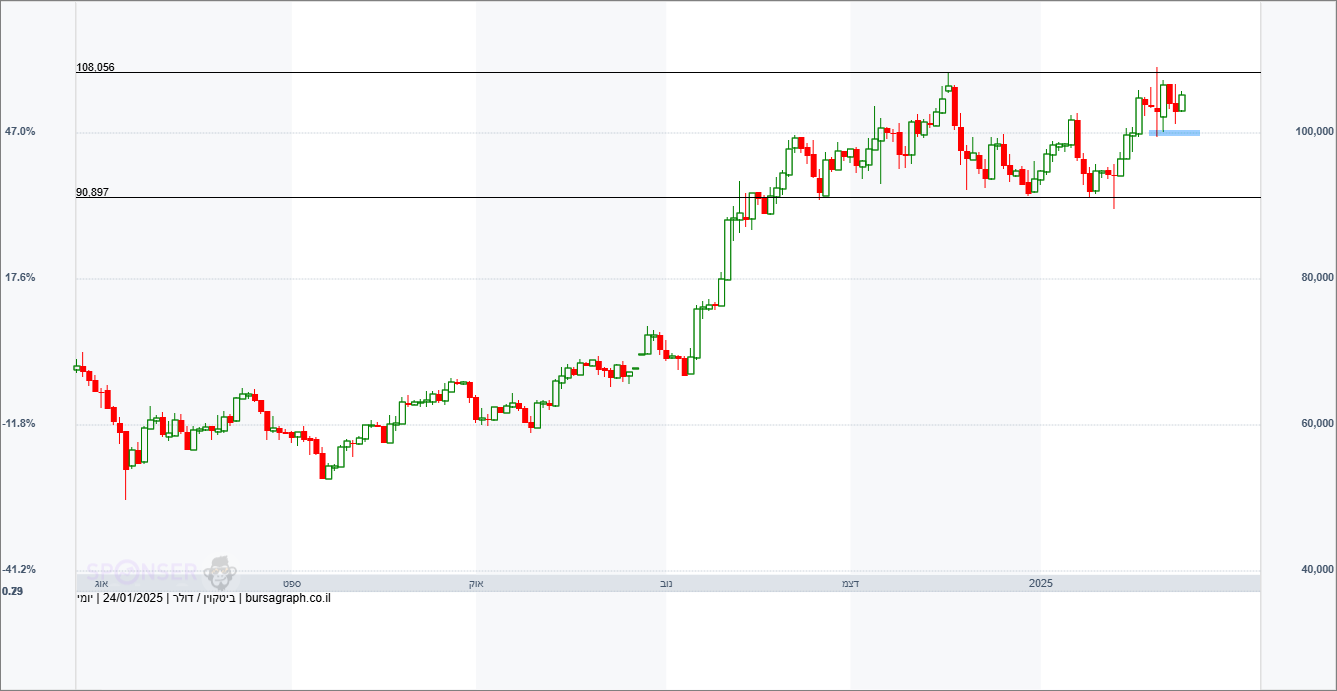Select the 2025 label on time axis
Screen dimensions: 1337x691
click(1041, 582)
